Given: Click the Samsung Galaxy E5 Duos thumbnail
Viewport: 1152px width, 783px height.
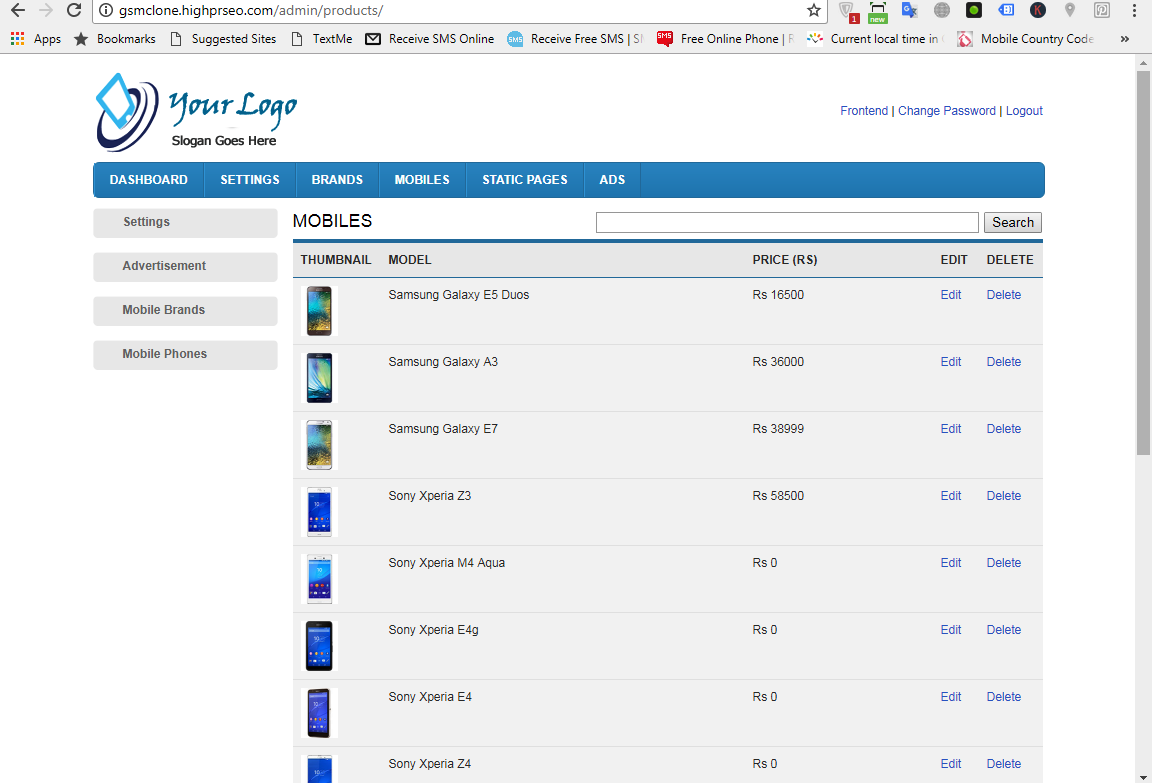Looking at the screenshot, I should [x=319, y=311].
